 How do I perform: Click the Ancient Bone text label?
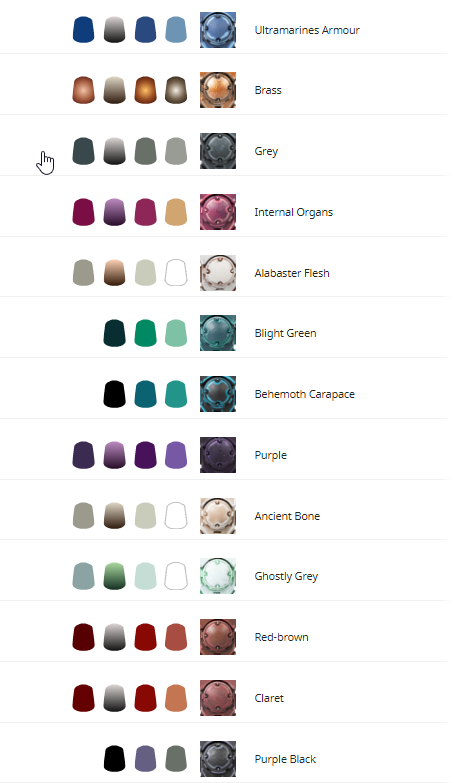point(287,516)
